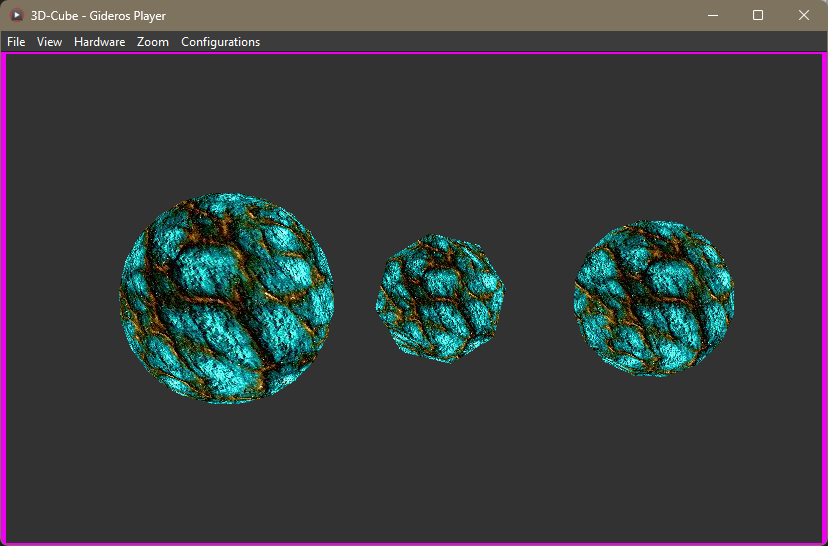
Task: Click the magenta border on the left edge
Action: click(3, 300)
